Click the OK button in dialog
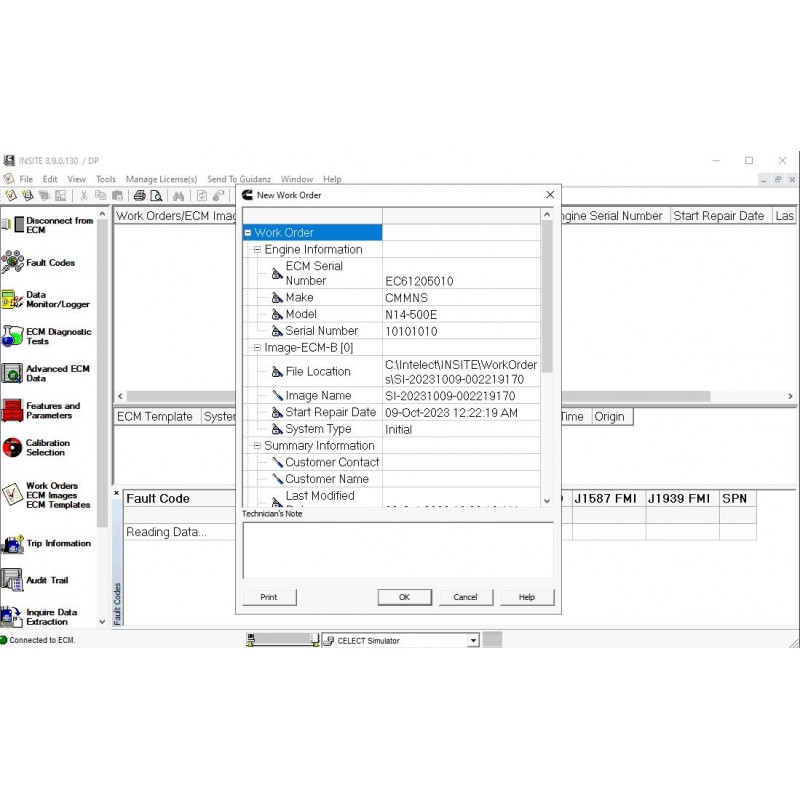Image resolution: width=800 pixels, height=800 pixels. click(405, 597)
